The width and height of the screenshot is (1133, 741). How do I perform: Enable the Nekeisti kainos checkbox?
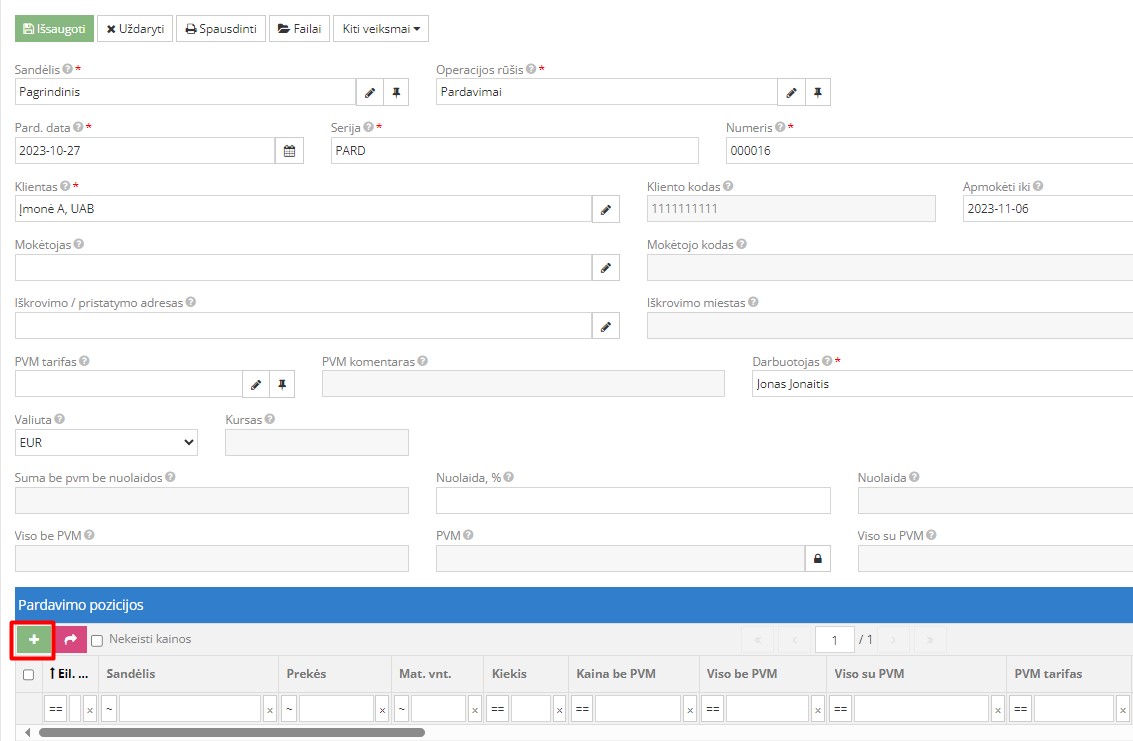97,640
